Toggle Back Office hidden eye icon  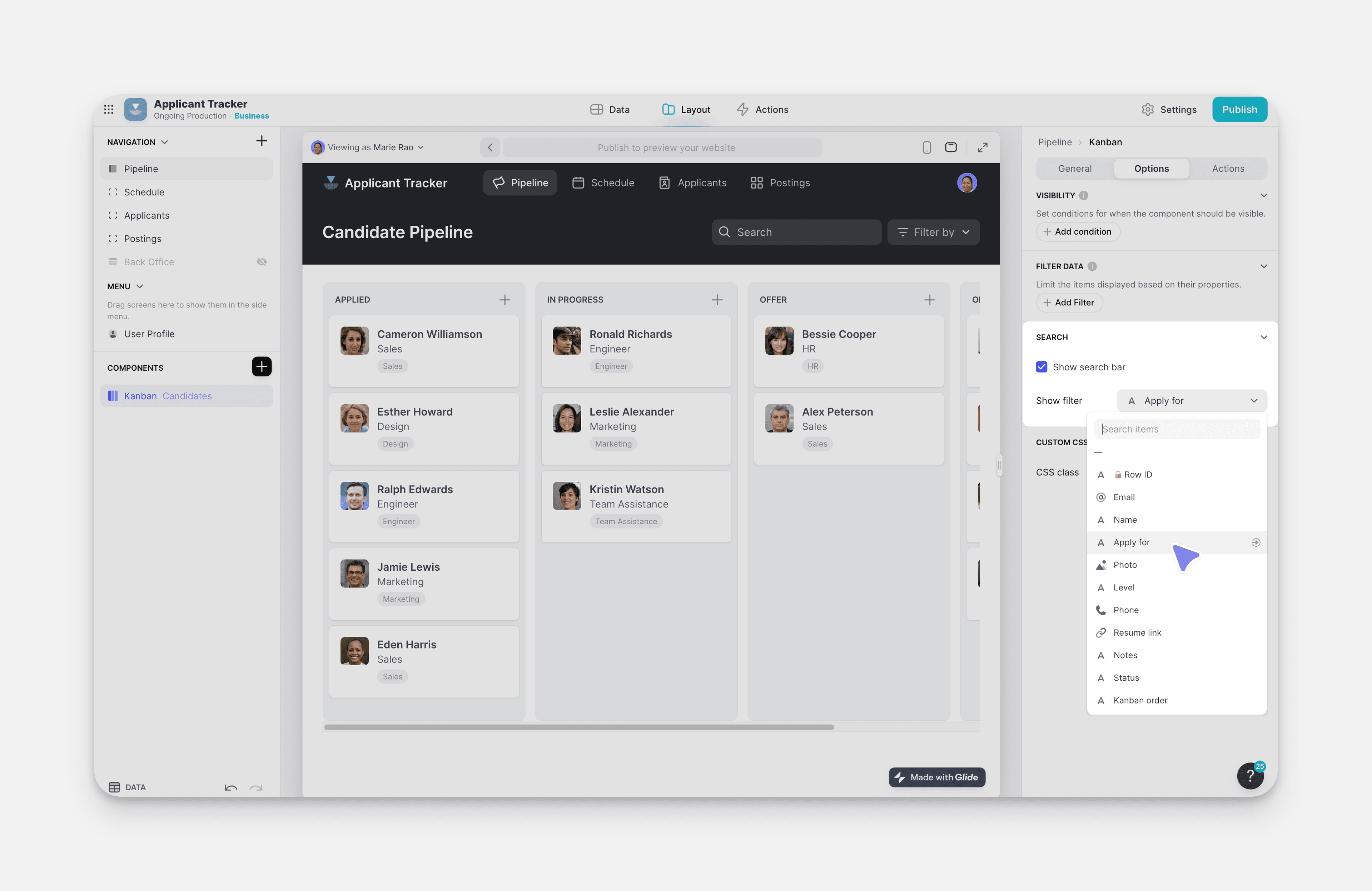[x=262, y=262]
